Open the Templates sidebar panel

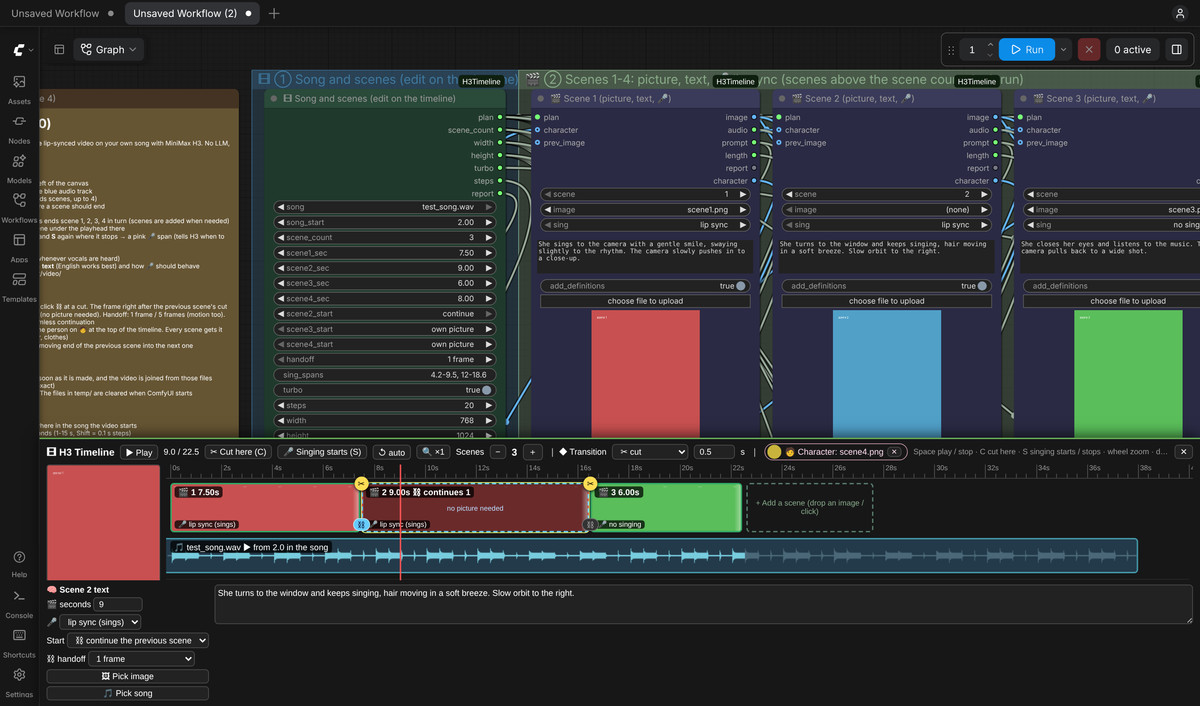click(19, 286)
